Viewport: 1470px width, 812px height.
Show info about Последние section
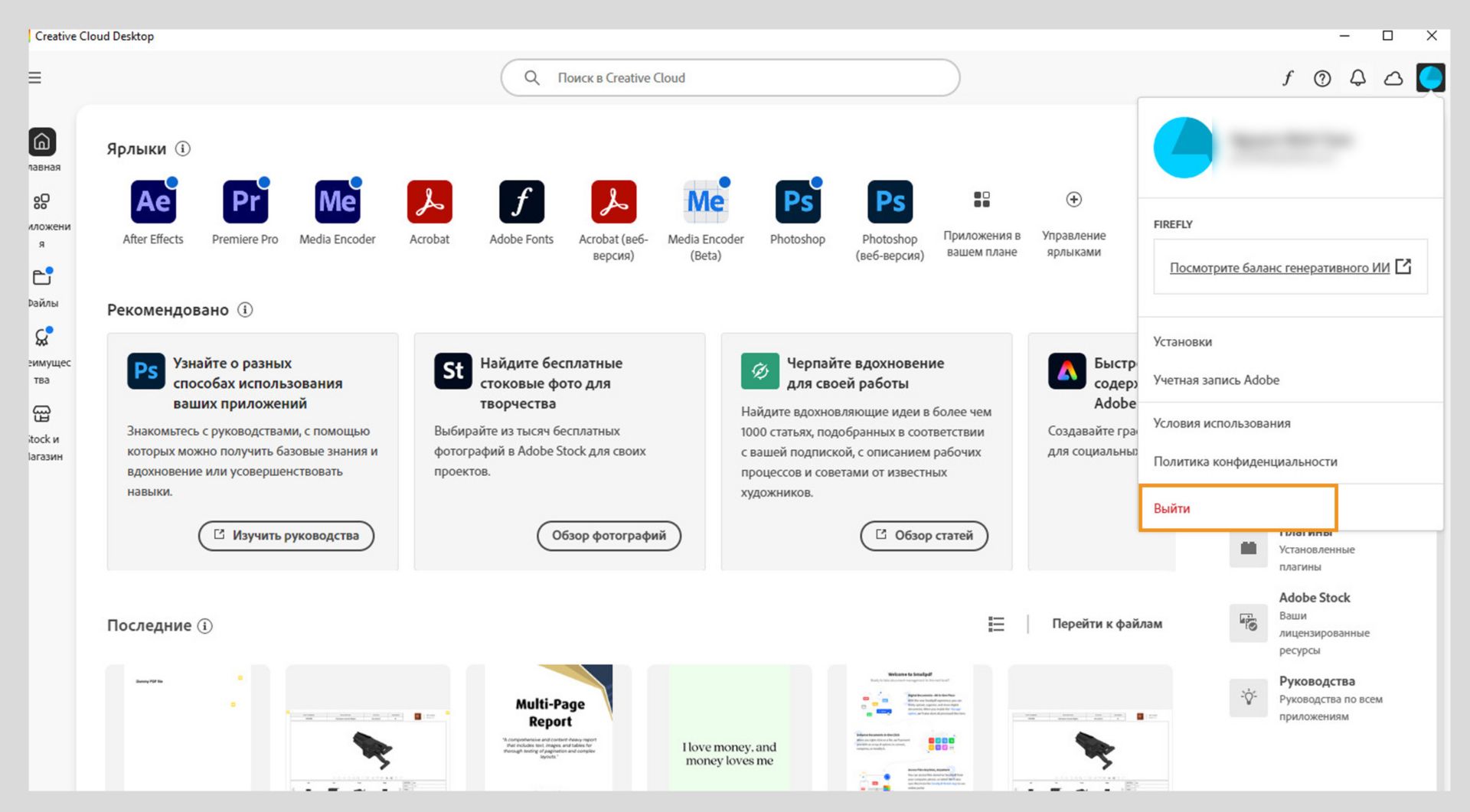[205, 626]
